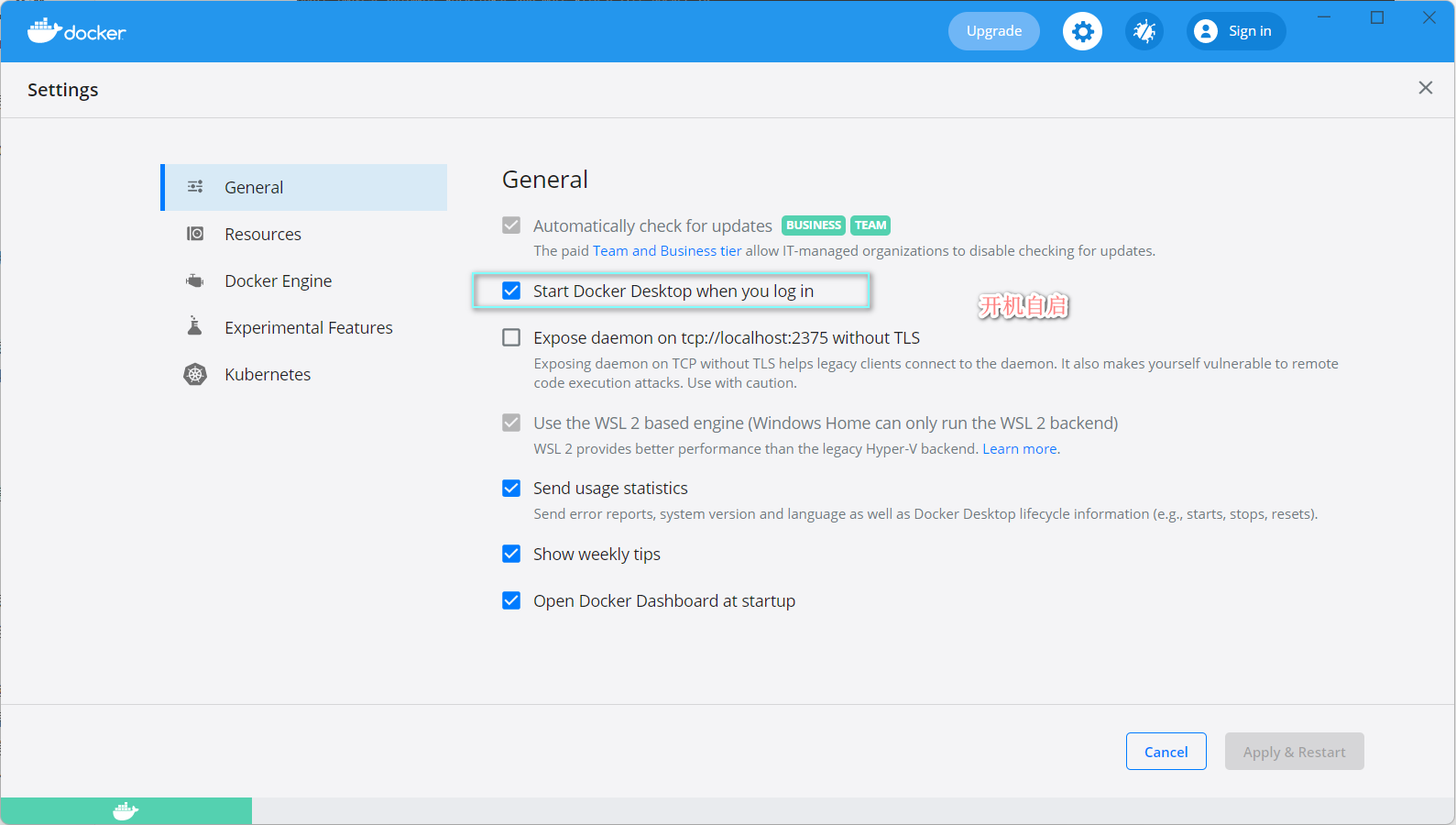Screen dimensions: 1456x825
Task: Open settings via the gear icon
Action: pos(1082,31)
